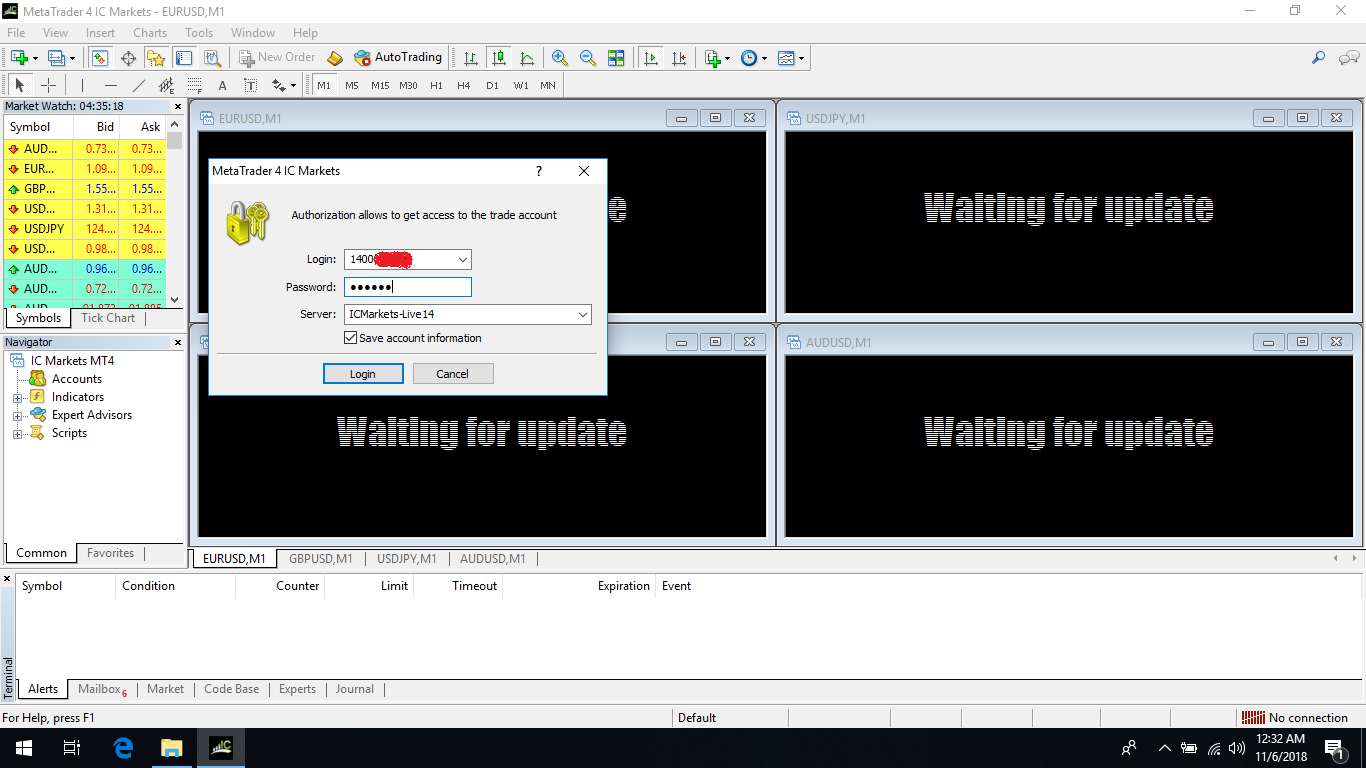
Task: Click the No connection status indicator
Action: (1294, 717)
